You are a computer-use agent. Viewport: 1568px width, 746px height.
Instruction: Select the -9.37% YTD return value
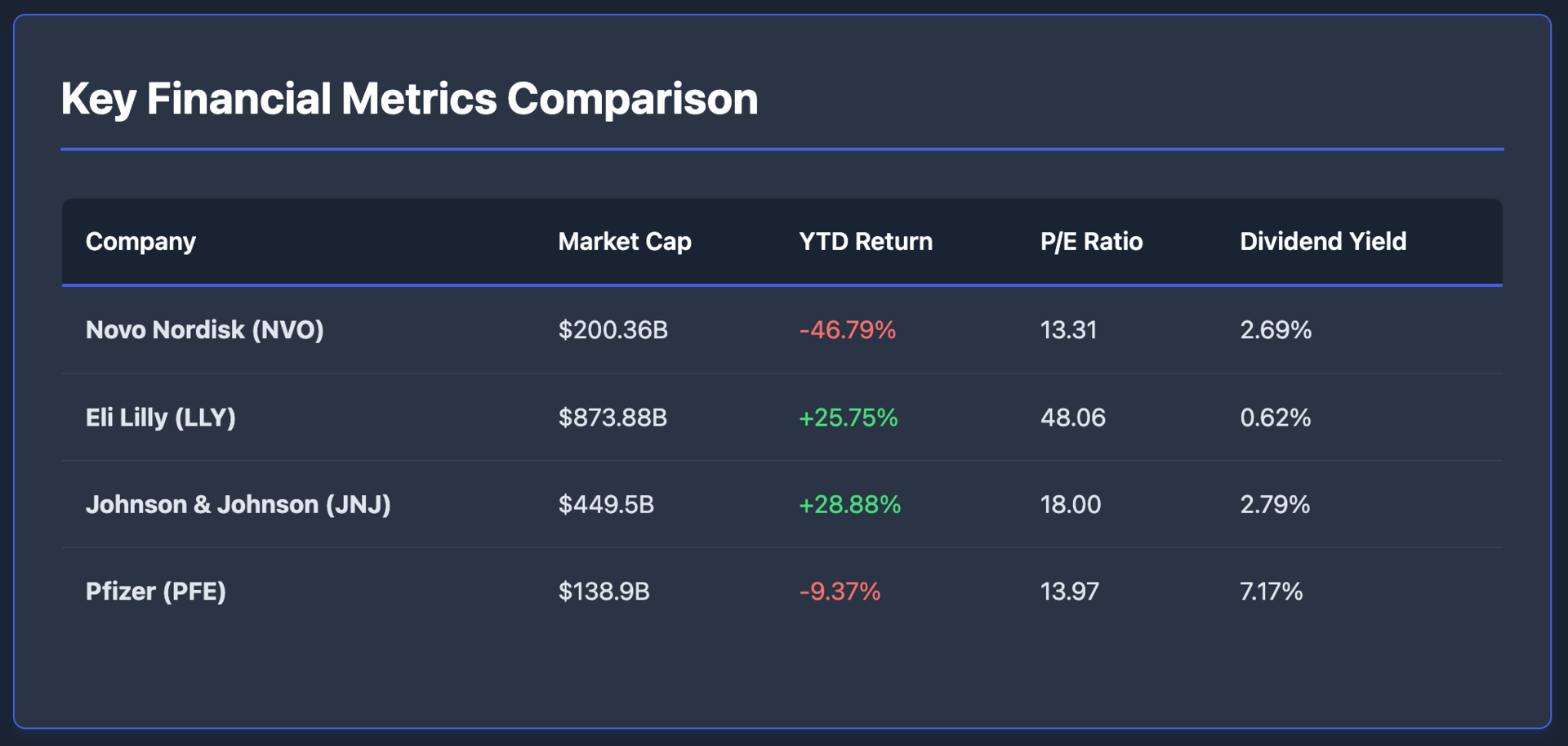tap(840, 592)
